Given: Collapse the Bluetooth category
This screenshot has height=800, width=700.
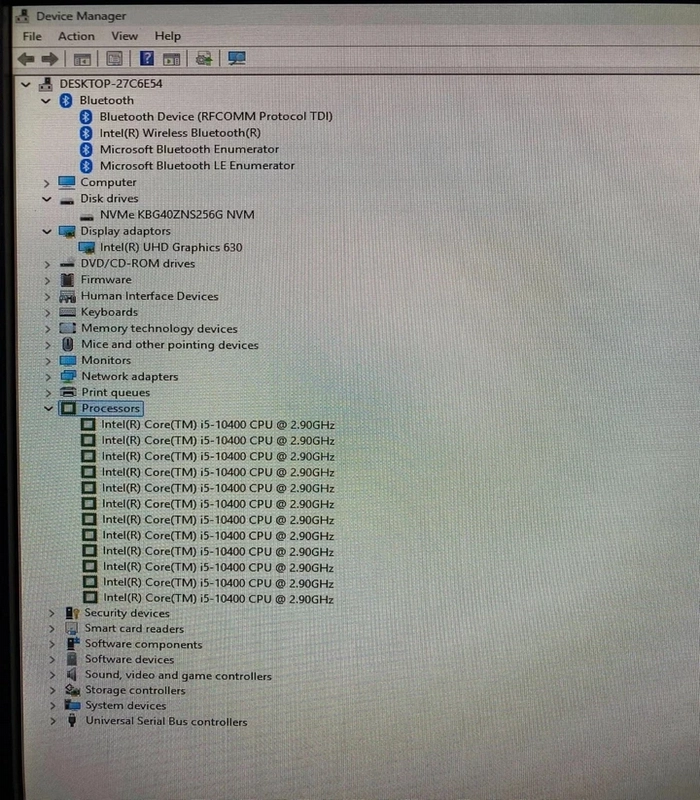Looking at the screenshot, I should point(45,101).
